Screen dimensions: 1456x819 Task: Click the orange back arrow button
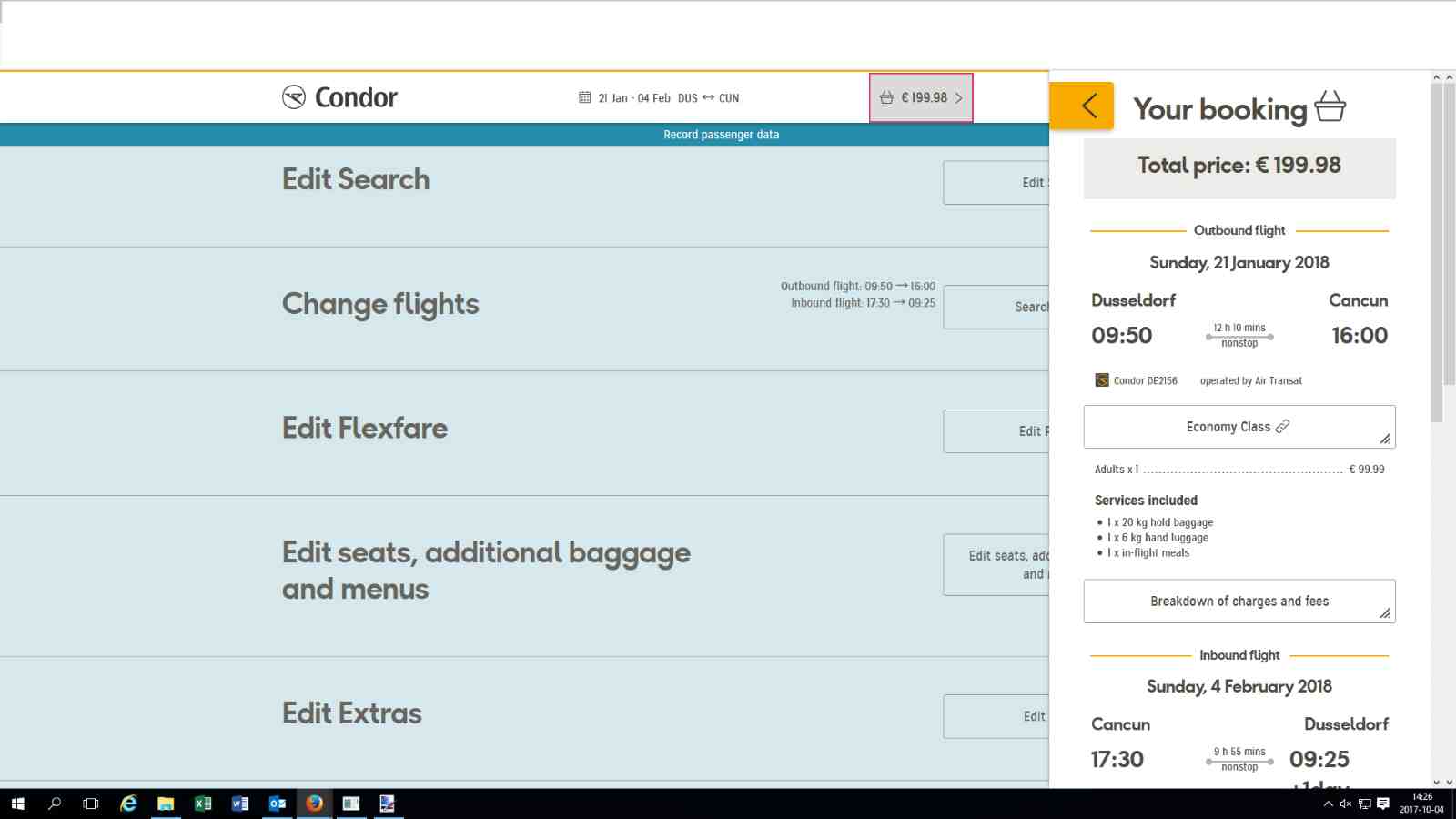pos(1081,106)
